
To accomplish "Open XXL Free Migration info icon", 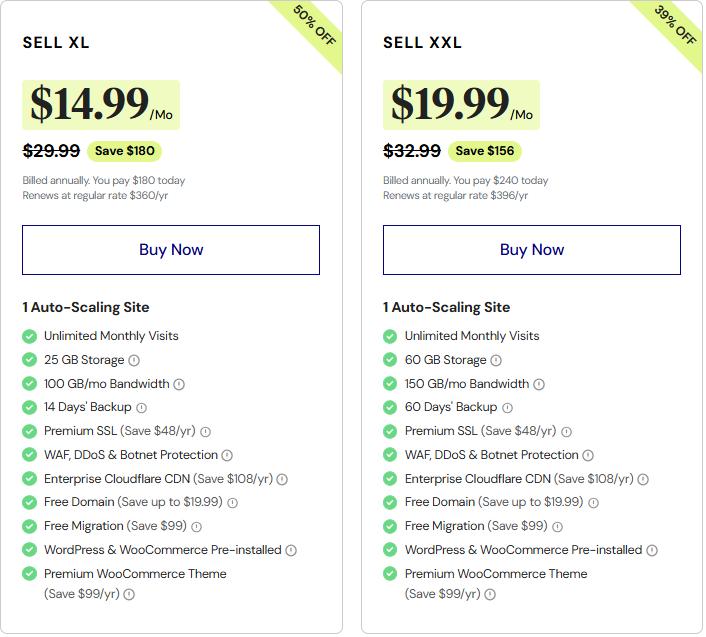I will 557,527.
